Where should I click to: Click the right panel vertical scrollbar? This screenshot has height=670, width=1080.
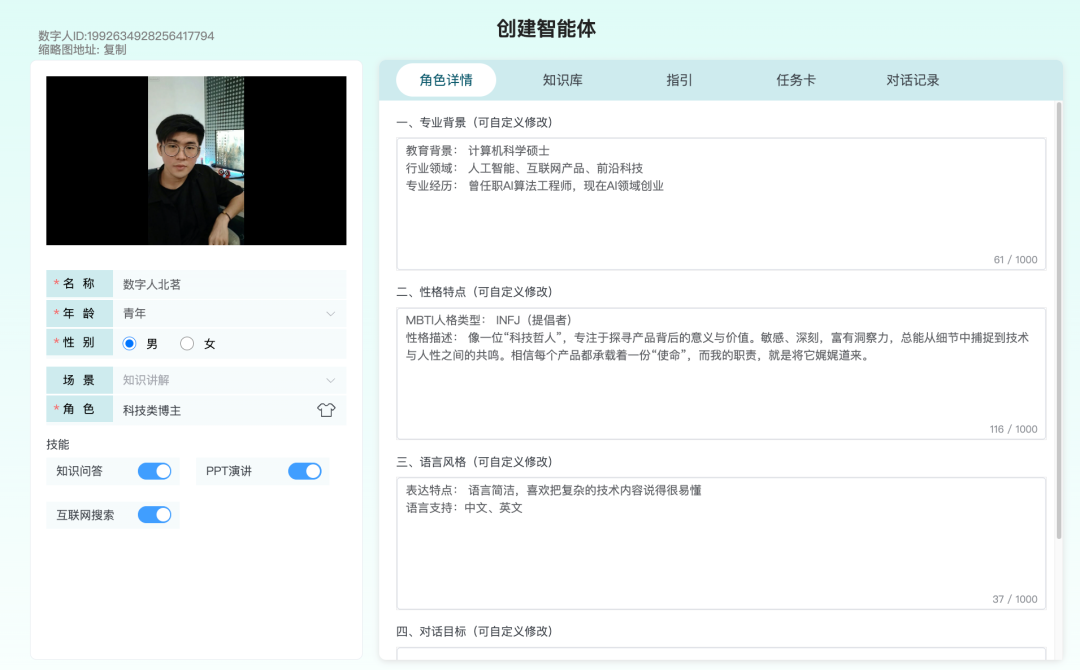pyautogui.click(x=1059, y=320)
